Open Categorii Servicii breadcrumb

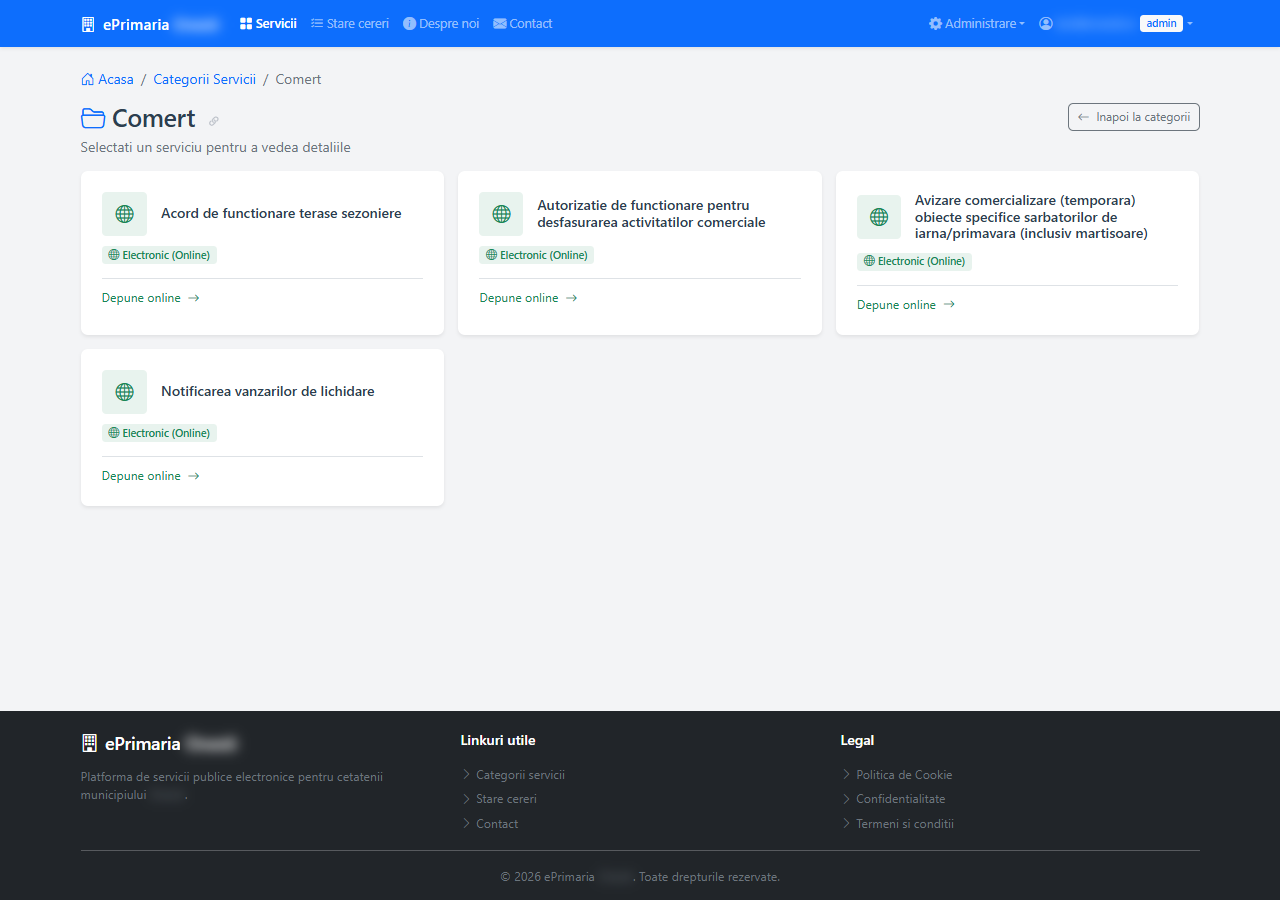tap(204, 79)
